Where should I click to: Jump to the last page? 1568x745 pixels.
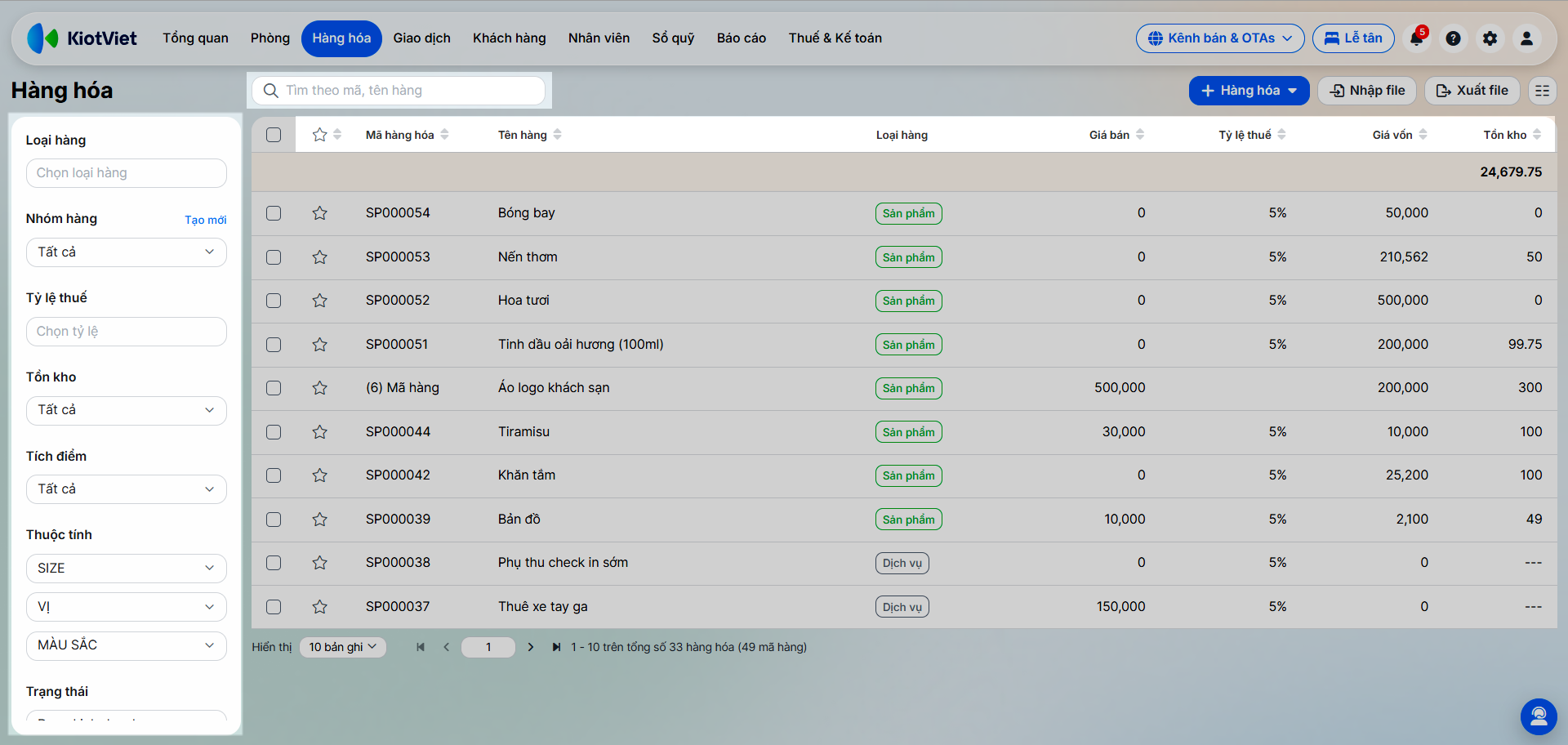click(556, 647)
